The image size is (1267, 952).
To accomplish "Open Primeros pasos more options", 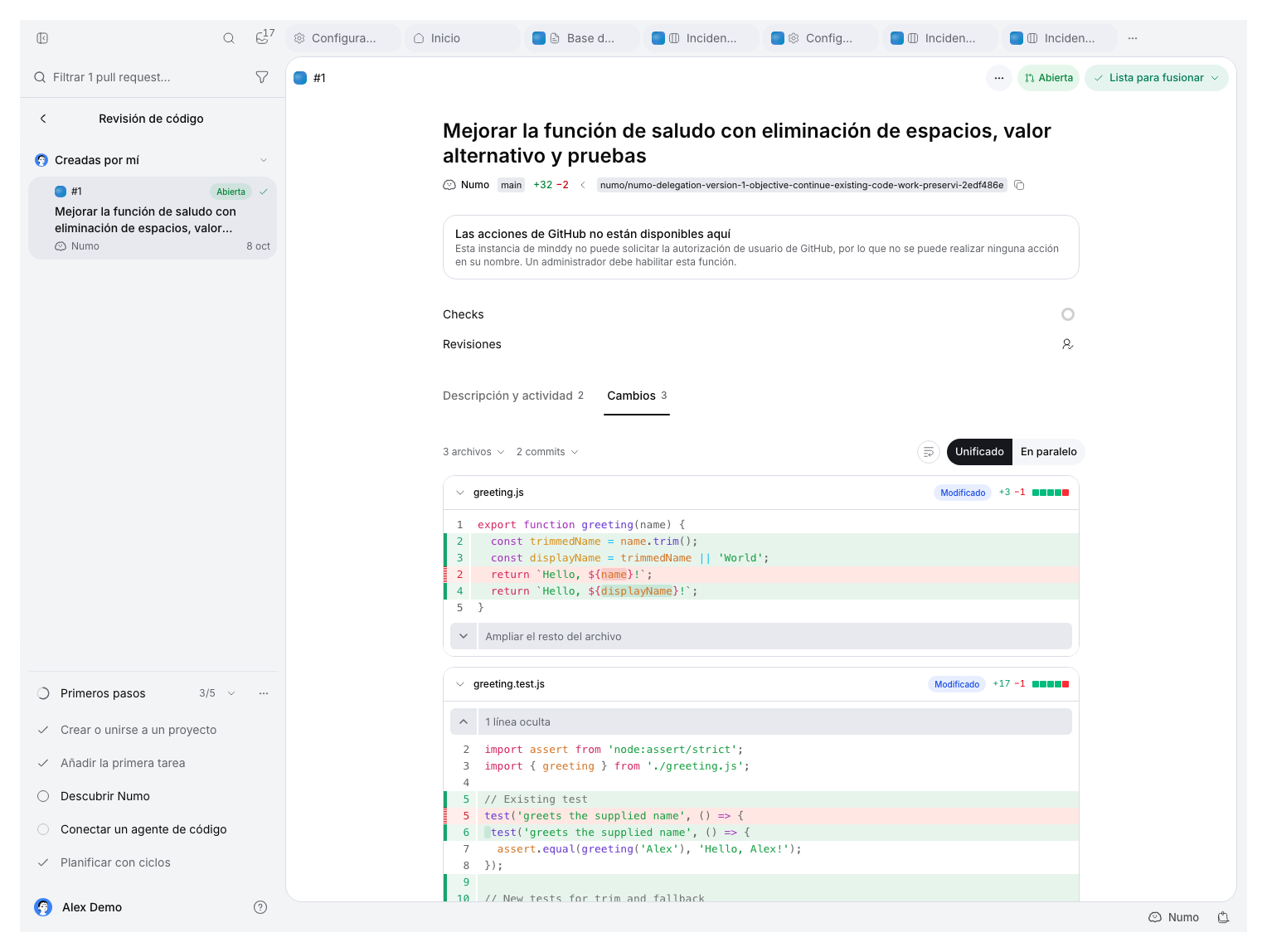I will [x=264, y=693].
